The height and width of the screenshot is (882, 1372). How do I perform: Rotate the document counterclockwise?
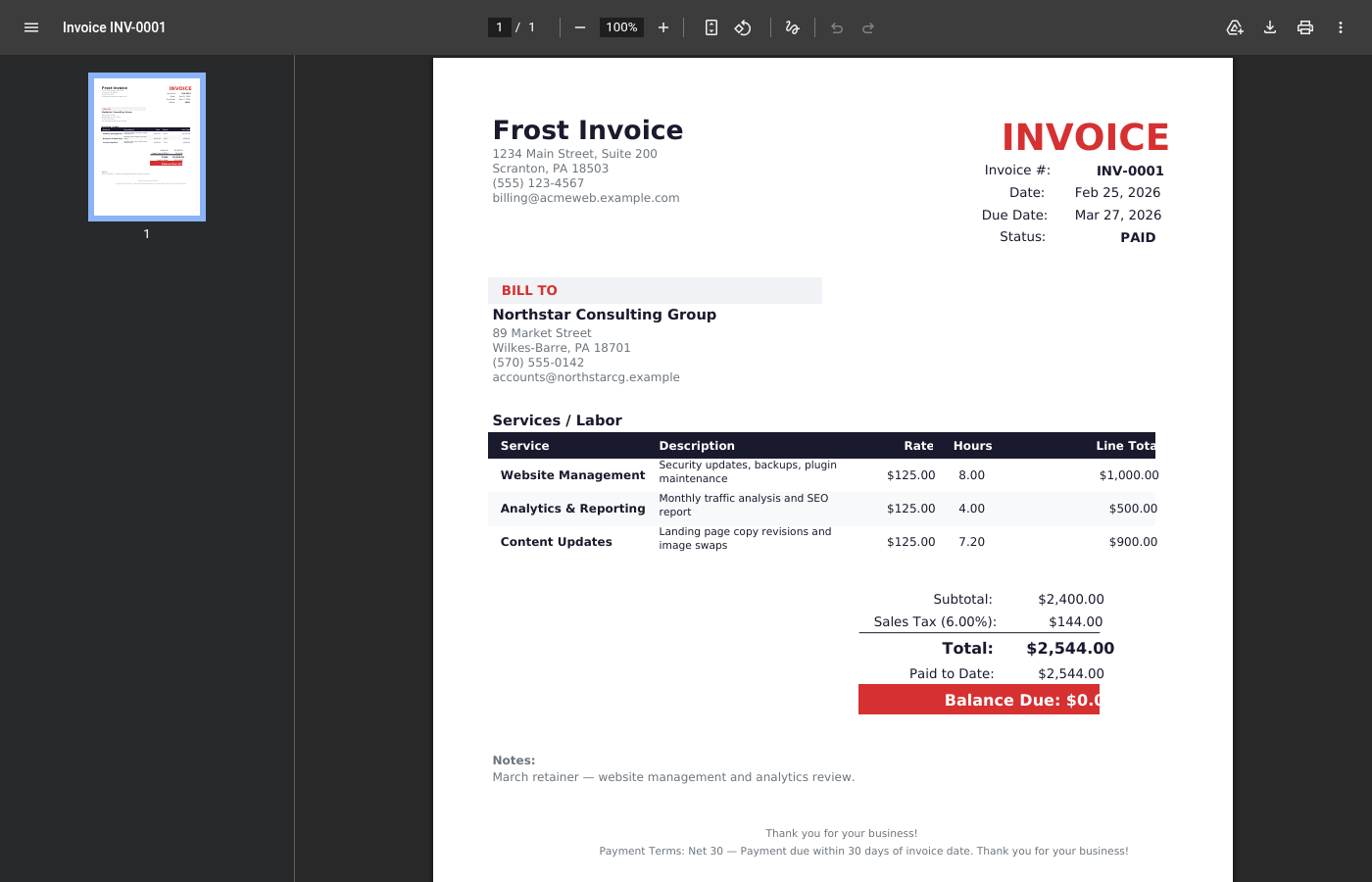click(743, 27)
